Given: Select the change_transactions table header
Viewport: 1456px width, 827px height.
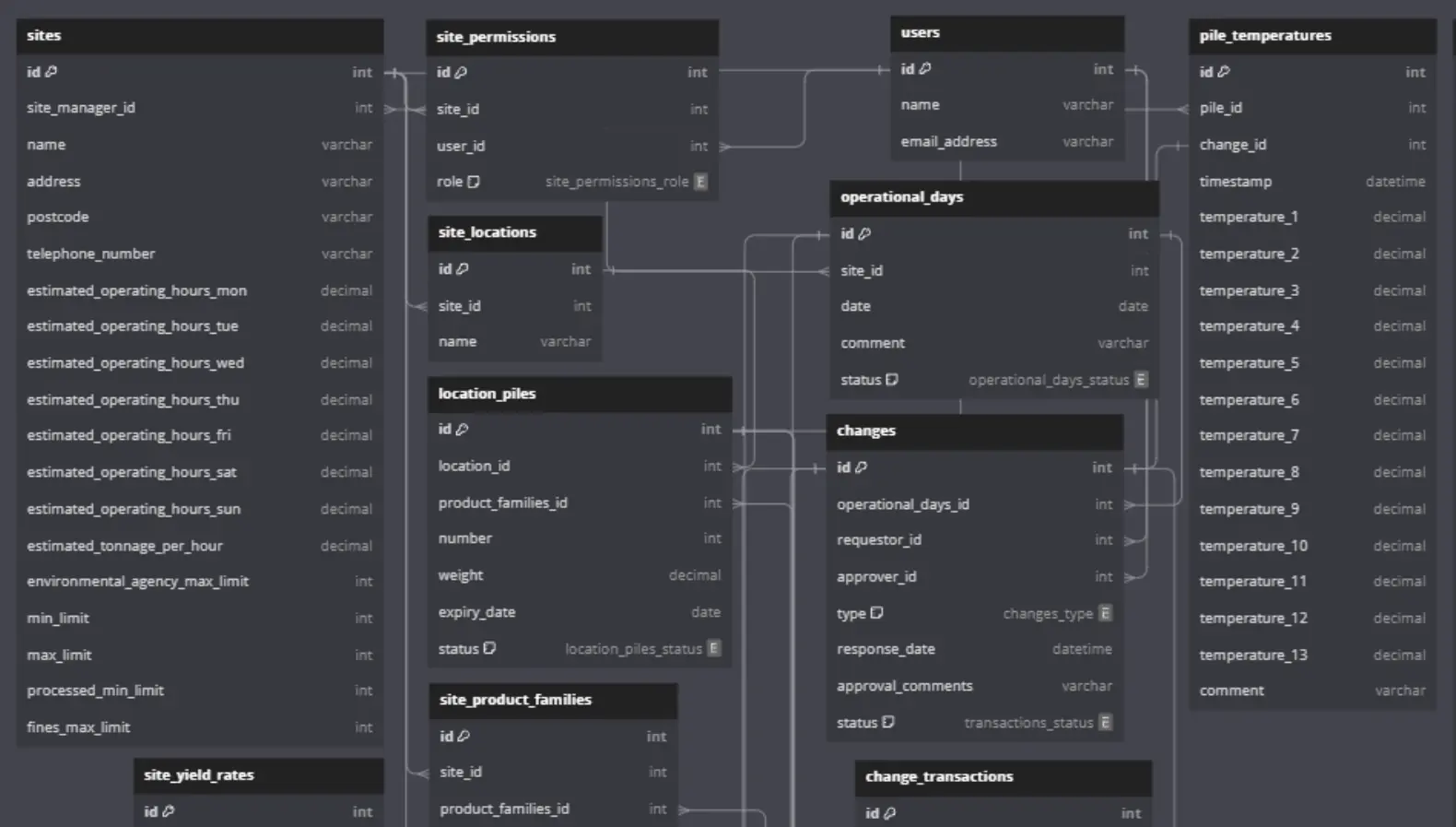Looking at the screenshot, I should [1003, 776].
